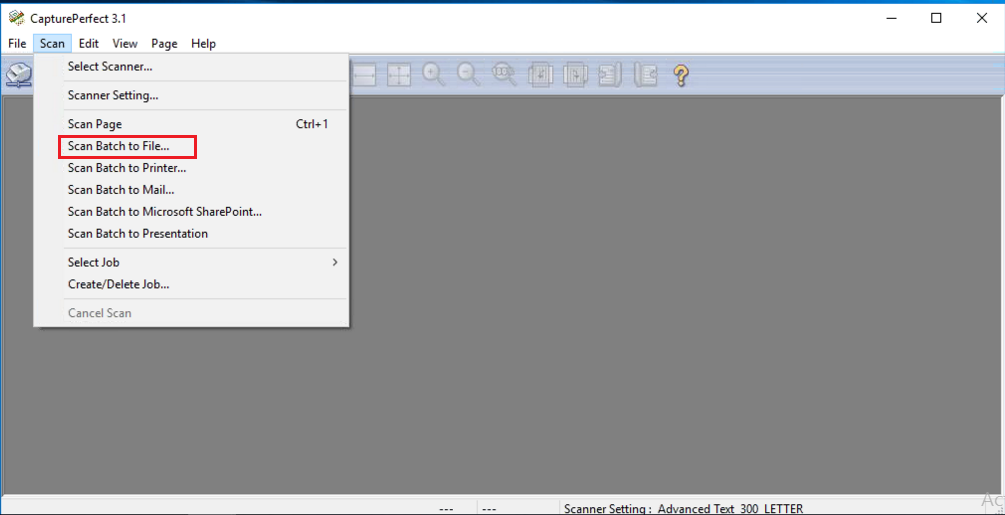This screenshot has width=1005, height=515.
Task: Open the View menu
Action: pyautogui.click(x=125, y=44)
